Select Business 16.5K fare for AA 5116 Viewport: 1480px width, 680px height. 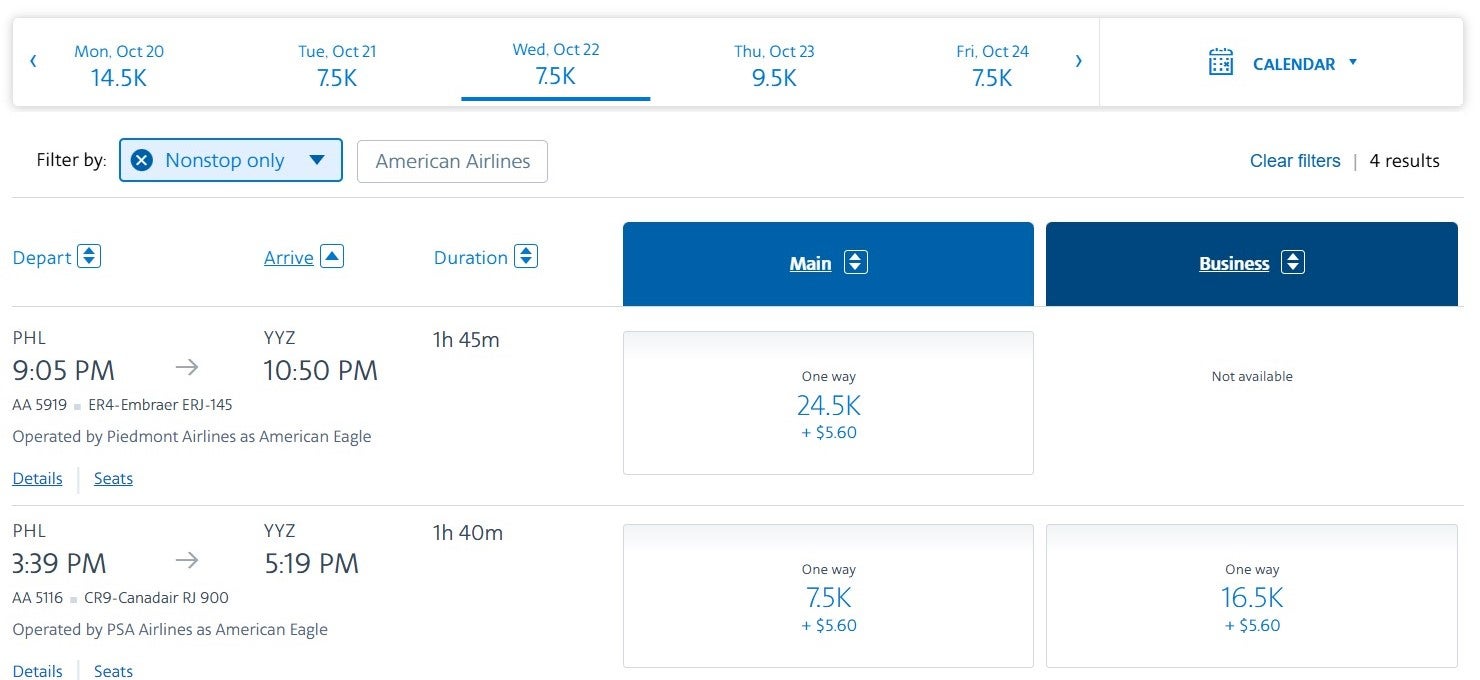(x=1252, y=596)
